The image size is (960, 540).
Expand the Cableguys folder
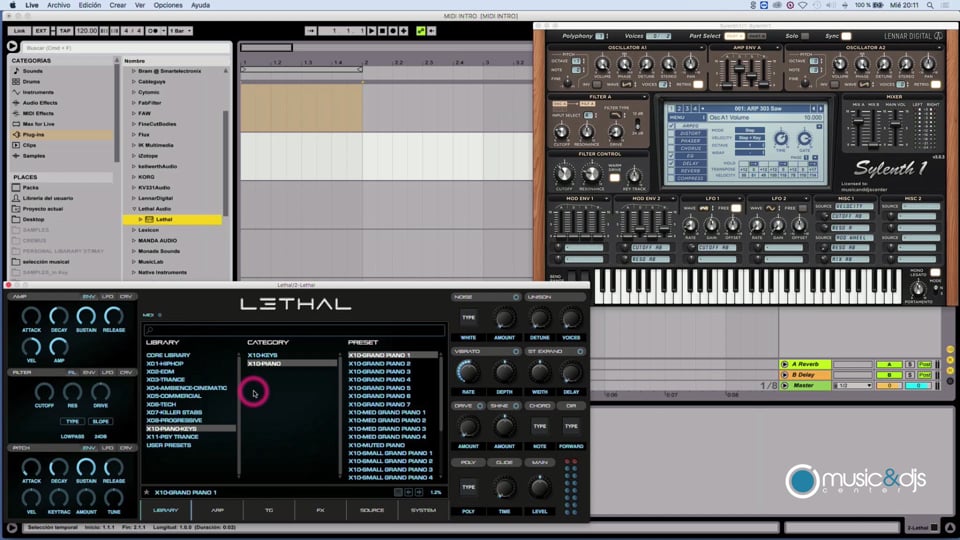[133, 81]
